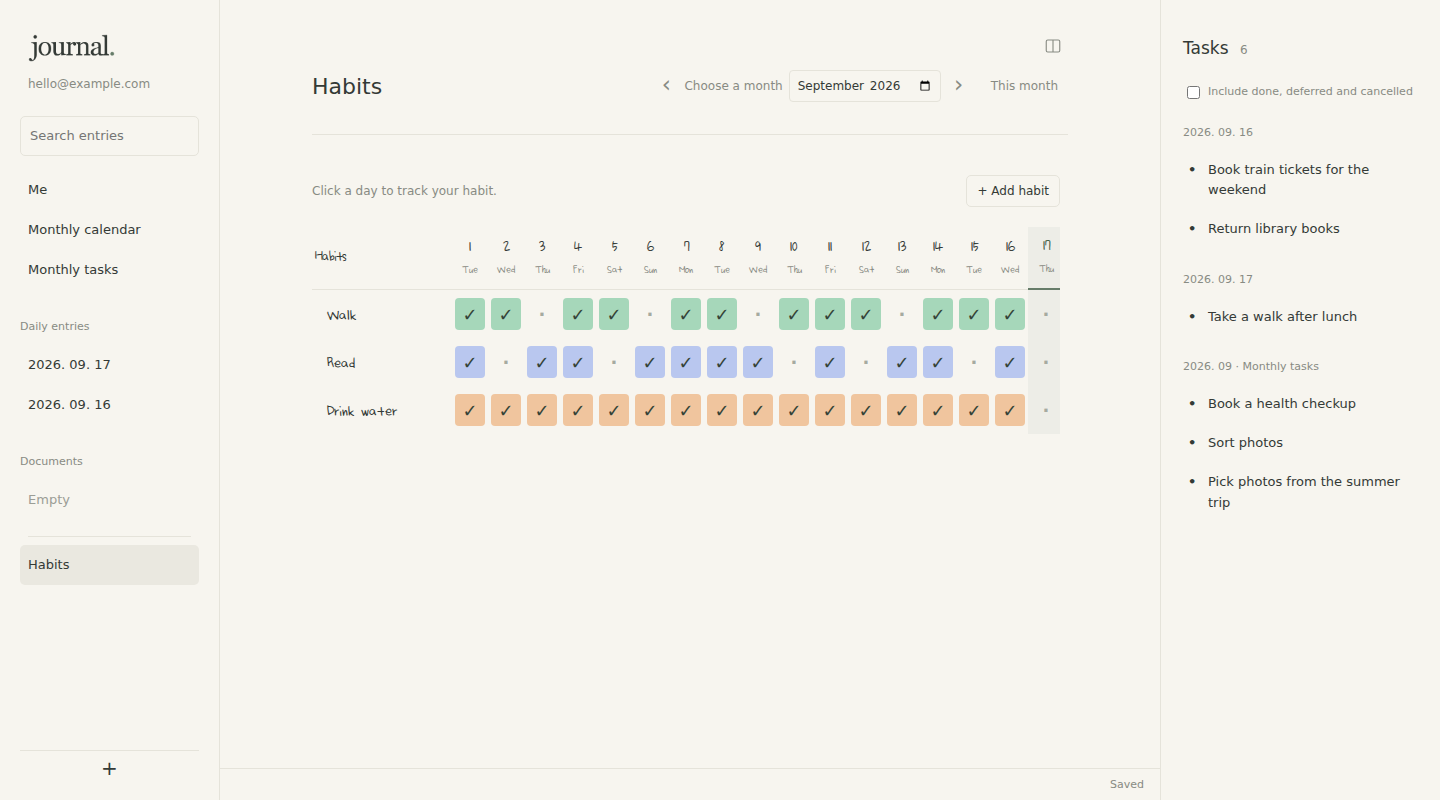This screenshot has height=800, width=1440.
Task: Open task Sort photos
Action: click(1245, 443)
